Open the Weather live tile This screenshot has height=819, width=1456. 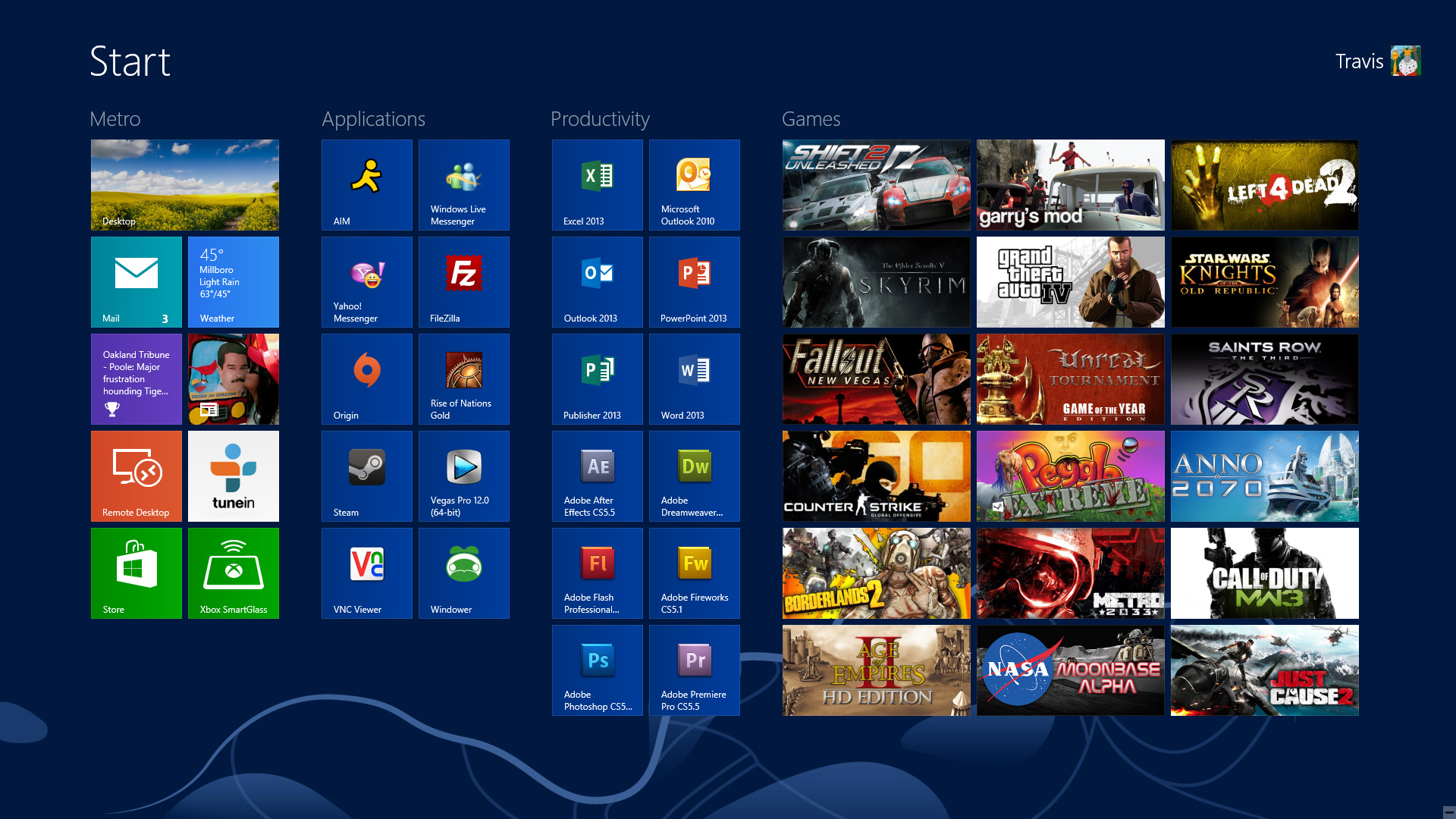point(234,282)
